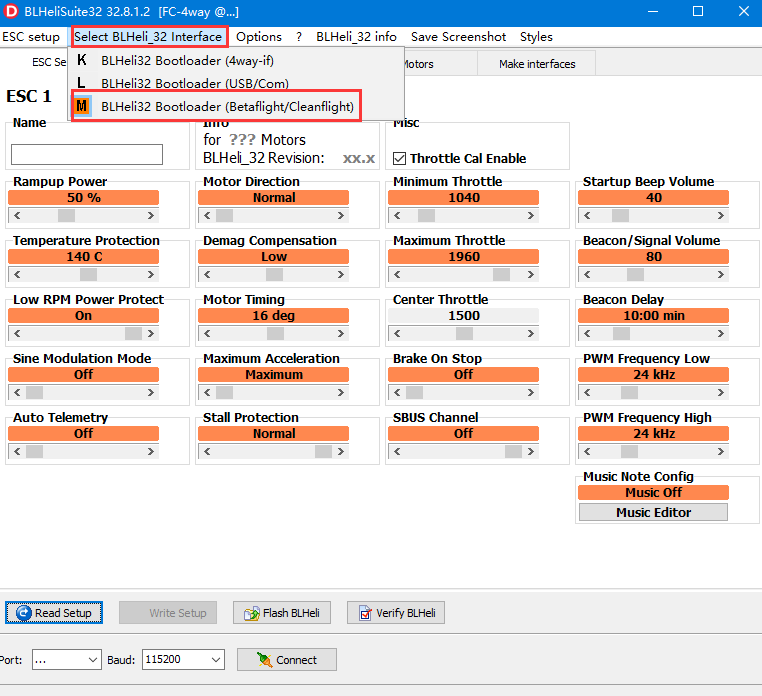
Task: Increase Startup Beep Volume with right arrow
Action: pos(721,215)
